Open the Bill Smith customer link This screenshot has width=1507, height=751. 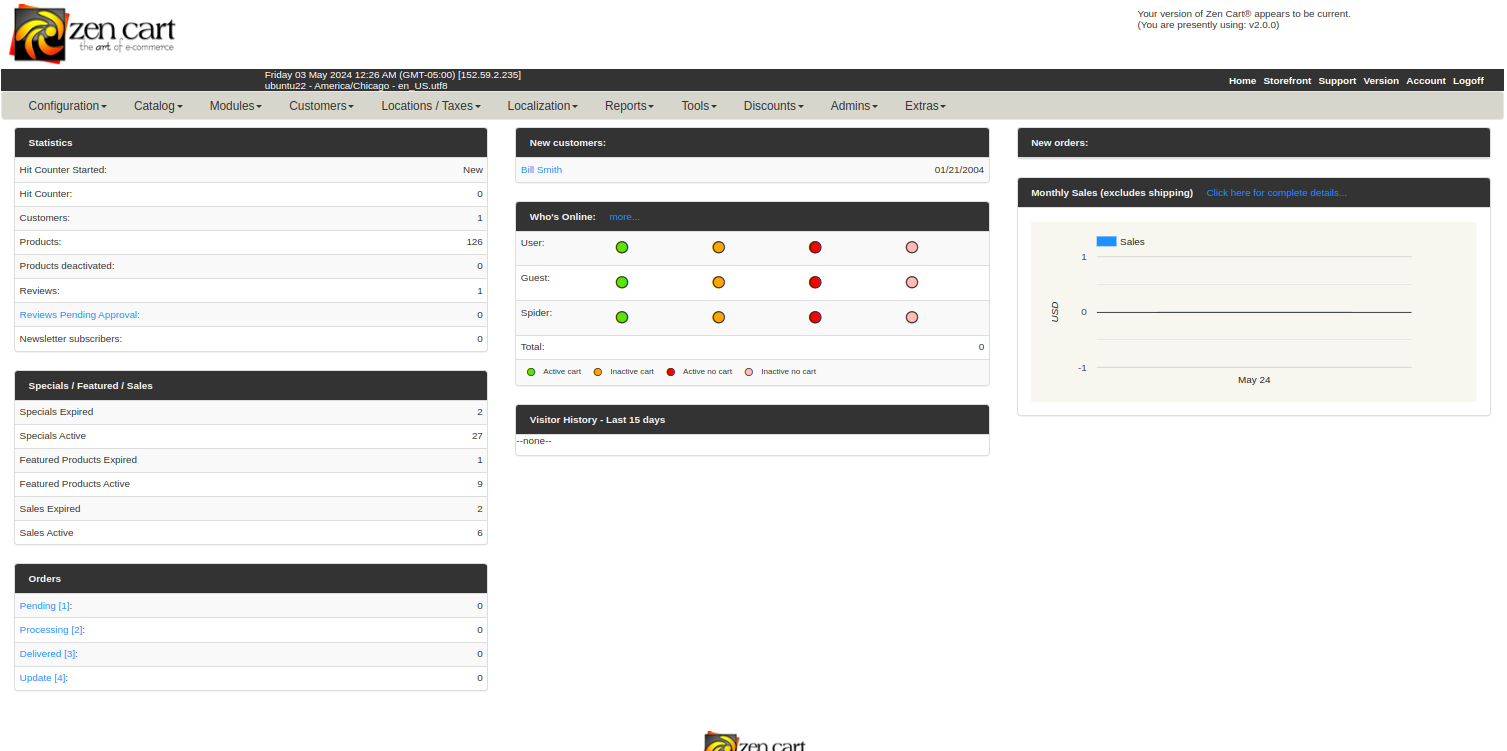pyautogui.click(x=541, y=170)
